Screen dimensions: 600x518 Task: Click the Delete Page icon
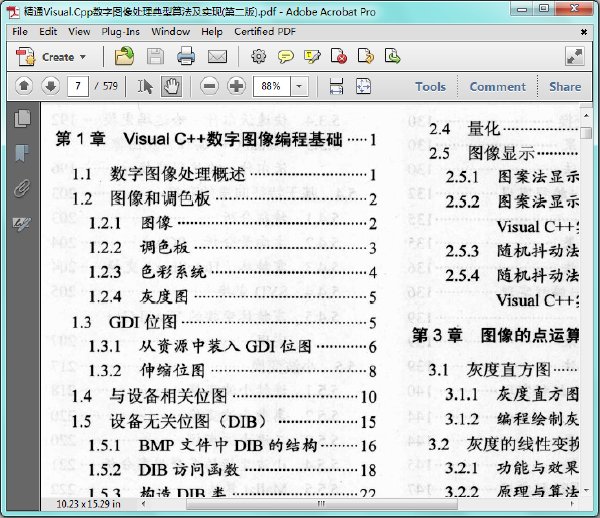point(339,56)
